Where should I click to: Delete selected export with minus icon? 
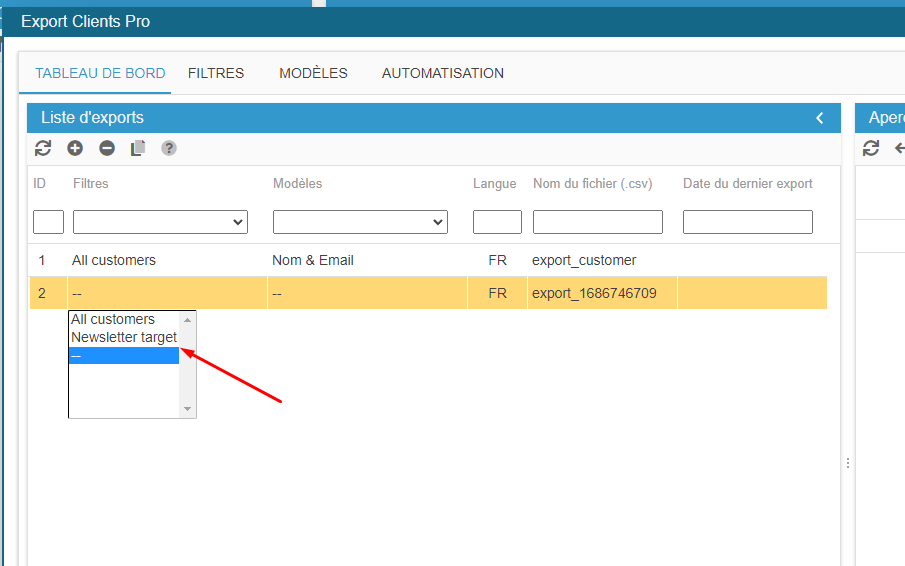[x=107, y=148]
